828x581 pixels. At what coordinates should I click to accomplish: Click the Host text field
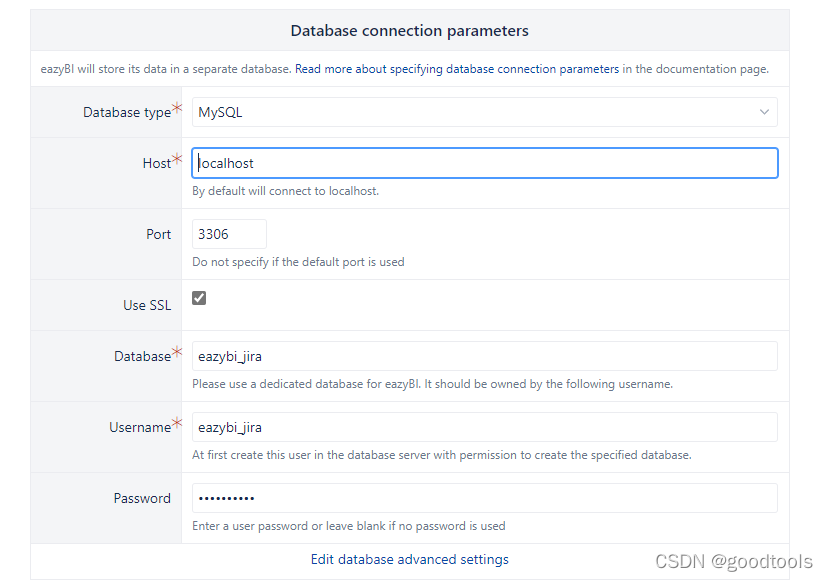484,163
